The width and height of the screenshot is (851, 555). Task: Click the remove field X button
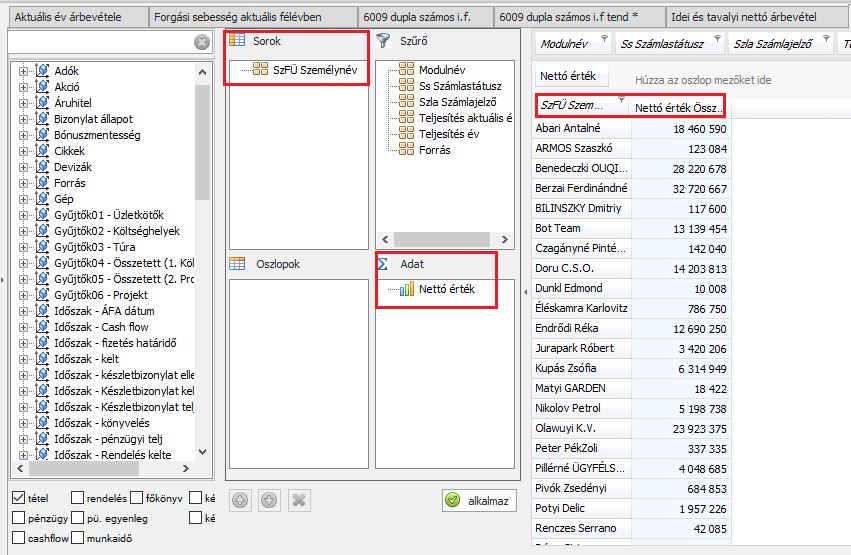tap(299, 500)
